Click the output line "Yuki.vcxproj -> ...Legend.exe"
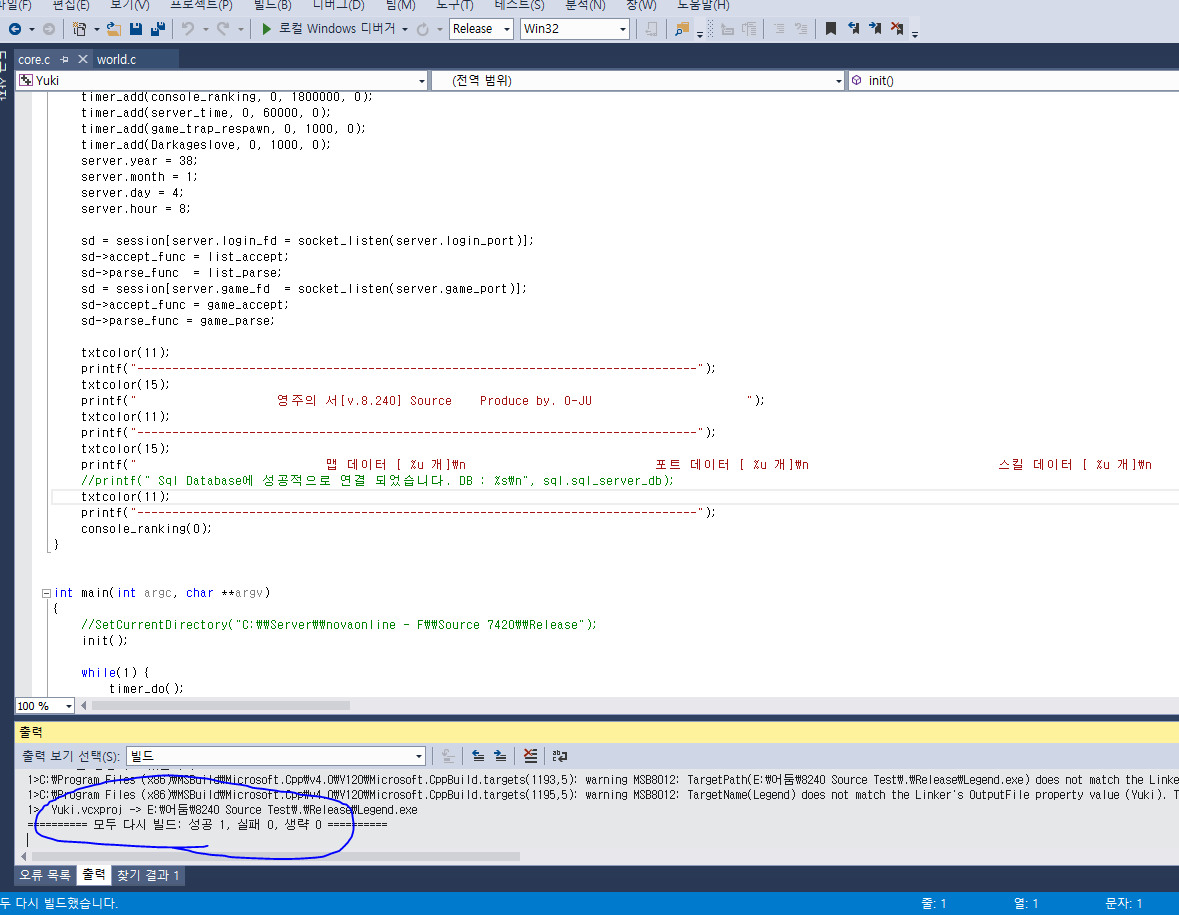 coord(235,810)
